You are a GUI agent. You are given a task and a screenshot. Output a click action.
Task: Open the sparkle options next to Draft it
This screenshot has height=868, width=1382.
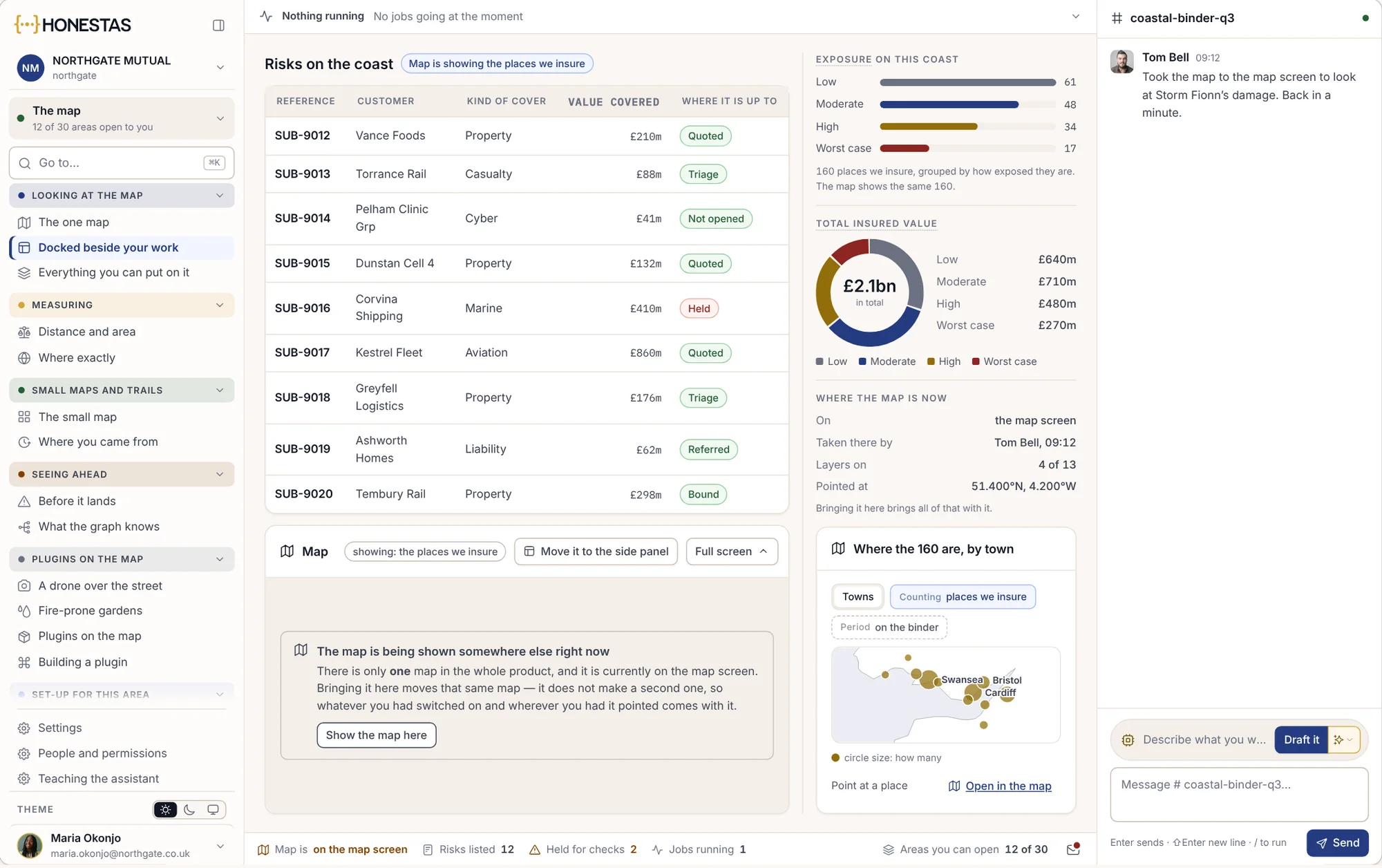coord(1344,740)
